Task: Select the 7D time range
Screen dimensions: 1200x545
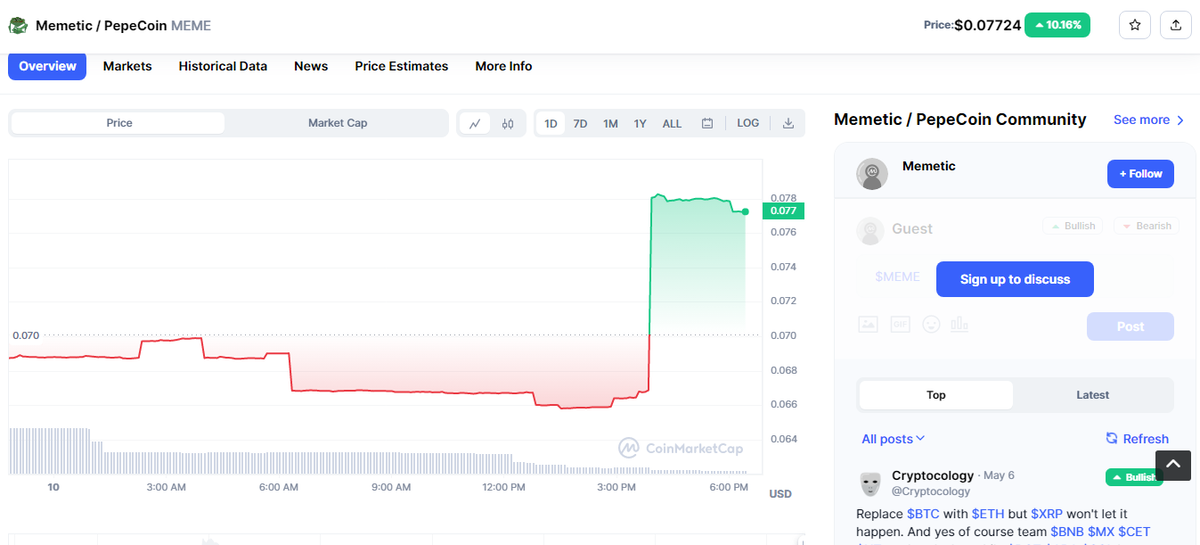Action: pyautogui.click(x=580, y=124)
